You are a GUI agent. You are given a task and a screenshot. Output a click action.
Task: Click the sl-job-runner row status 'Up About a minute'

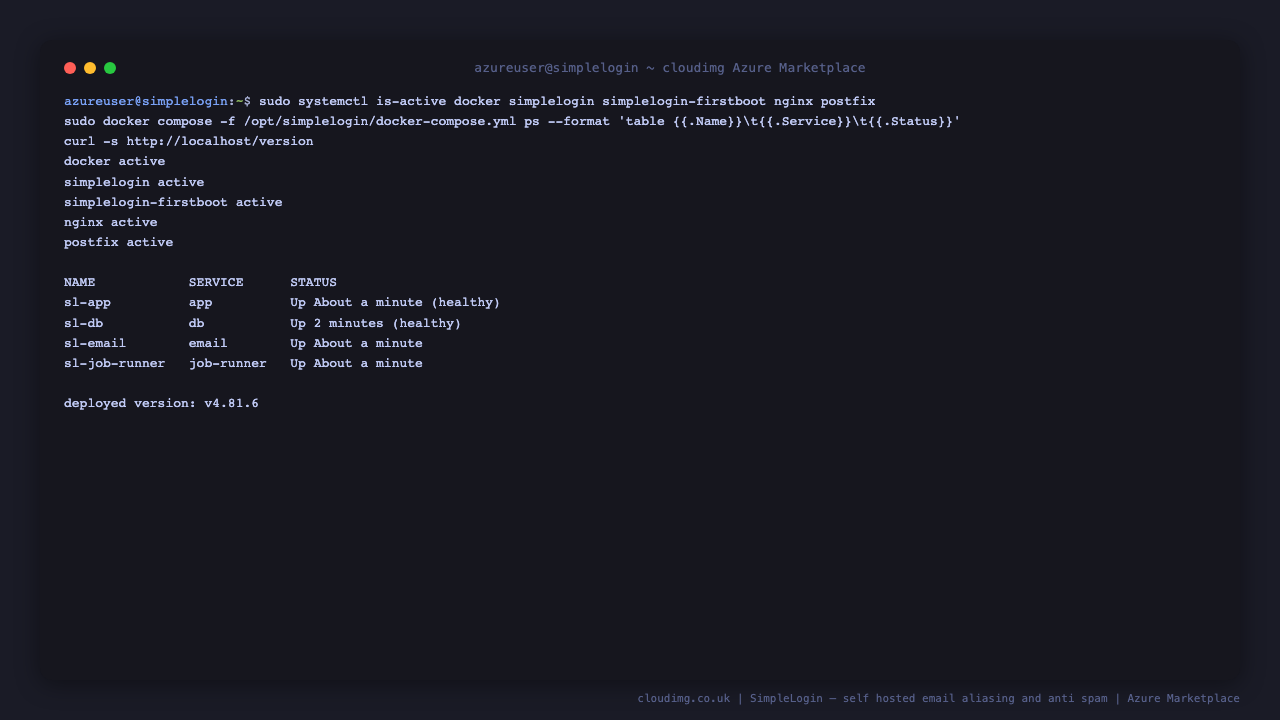tap(356, 363)
